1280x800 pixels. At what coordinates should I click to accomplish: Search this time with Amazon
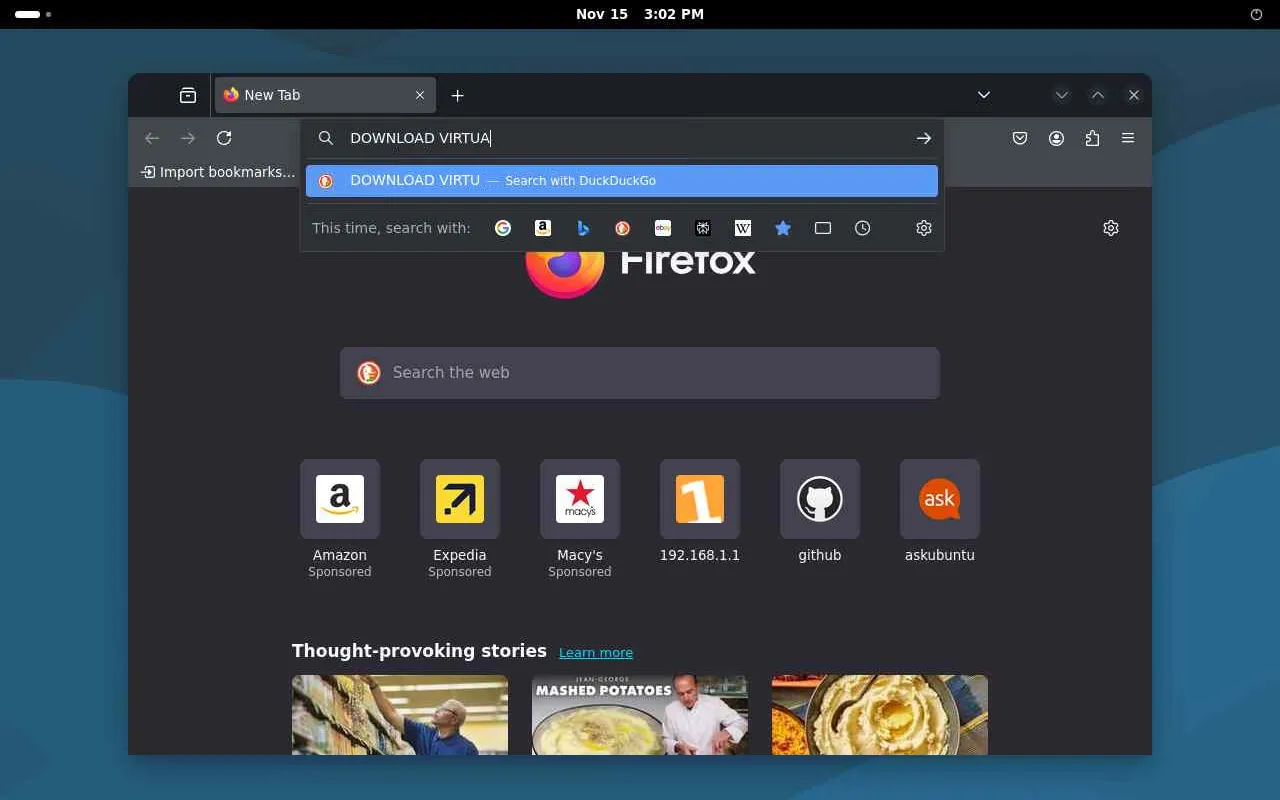[x=543, y=228]
